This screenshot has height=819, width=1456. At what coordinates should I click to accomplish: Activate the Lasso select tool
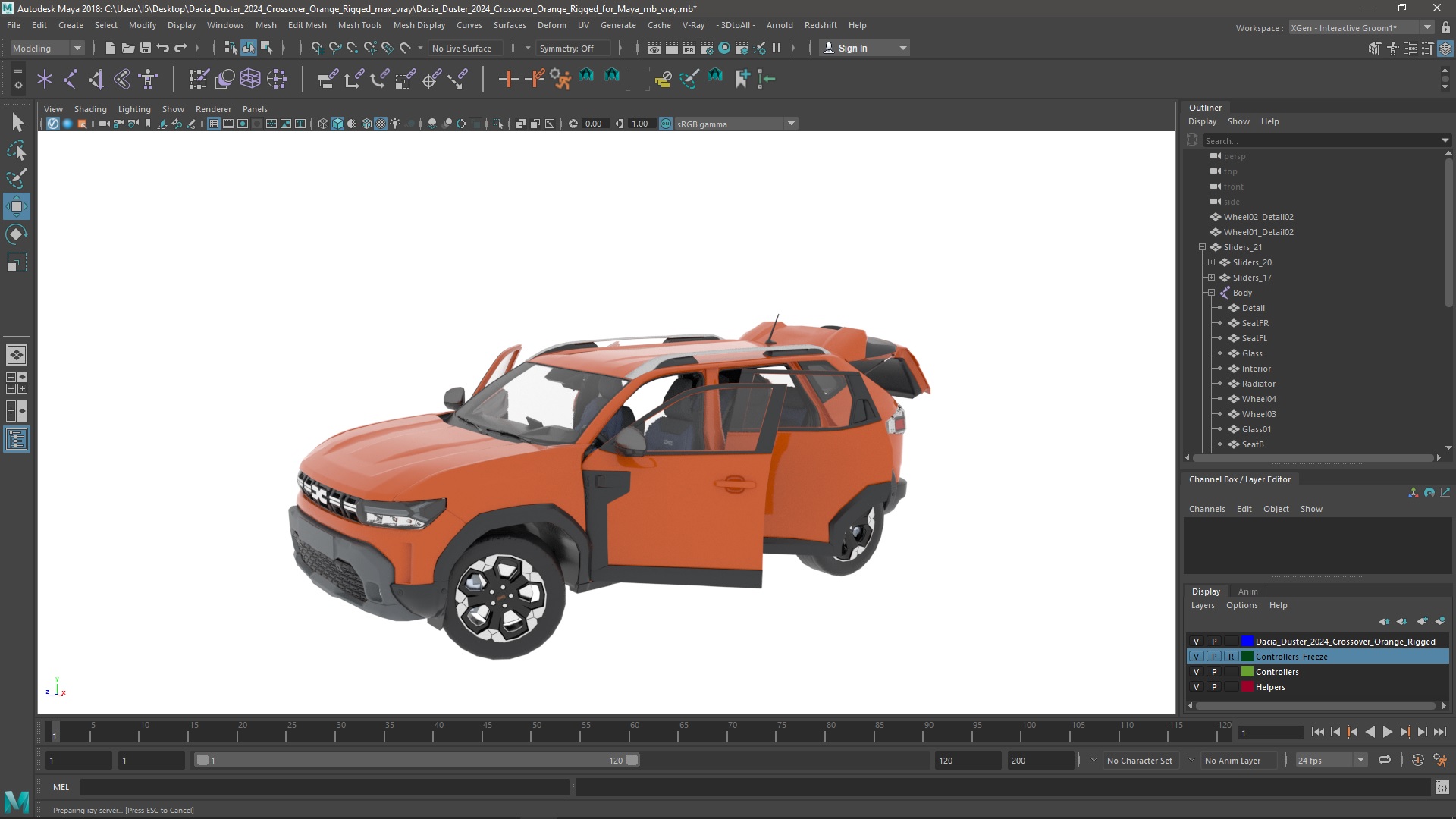[17, 150]
